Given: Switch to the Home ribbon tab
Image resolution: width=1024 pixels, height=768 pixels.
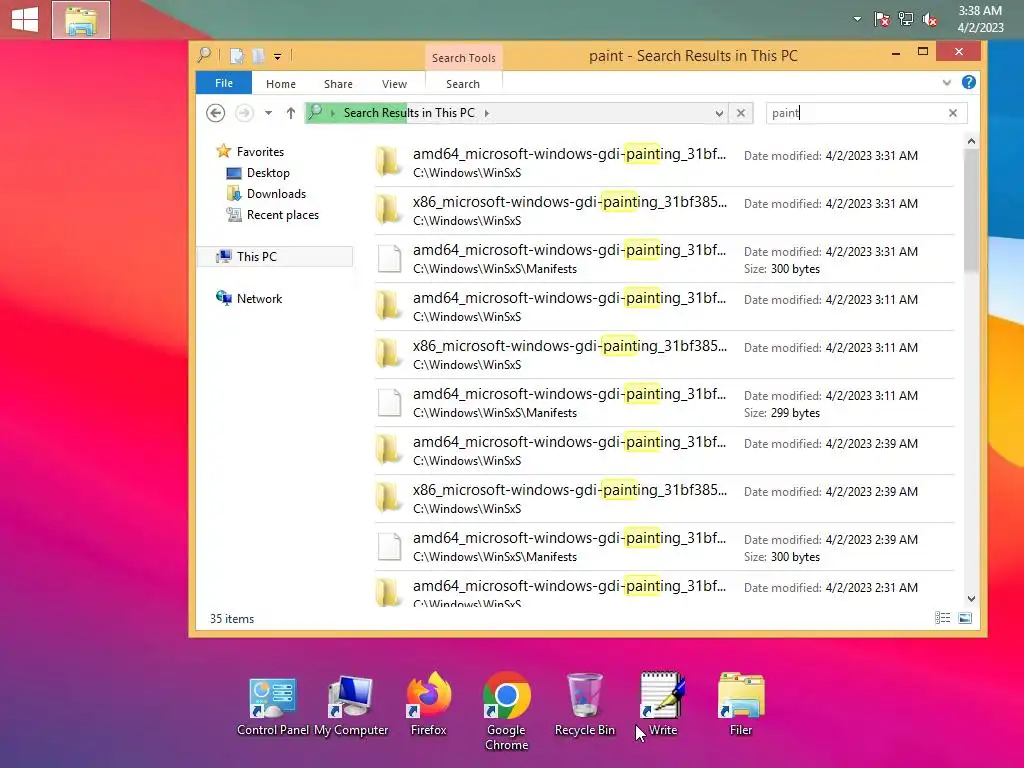Looking at the screenshot, I should (x=281, y=84).
